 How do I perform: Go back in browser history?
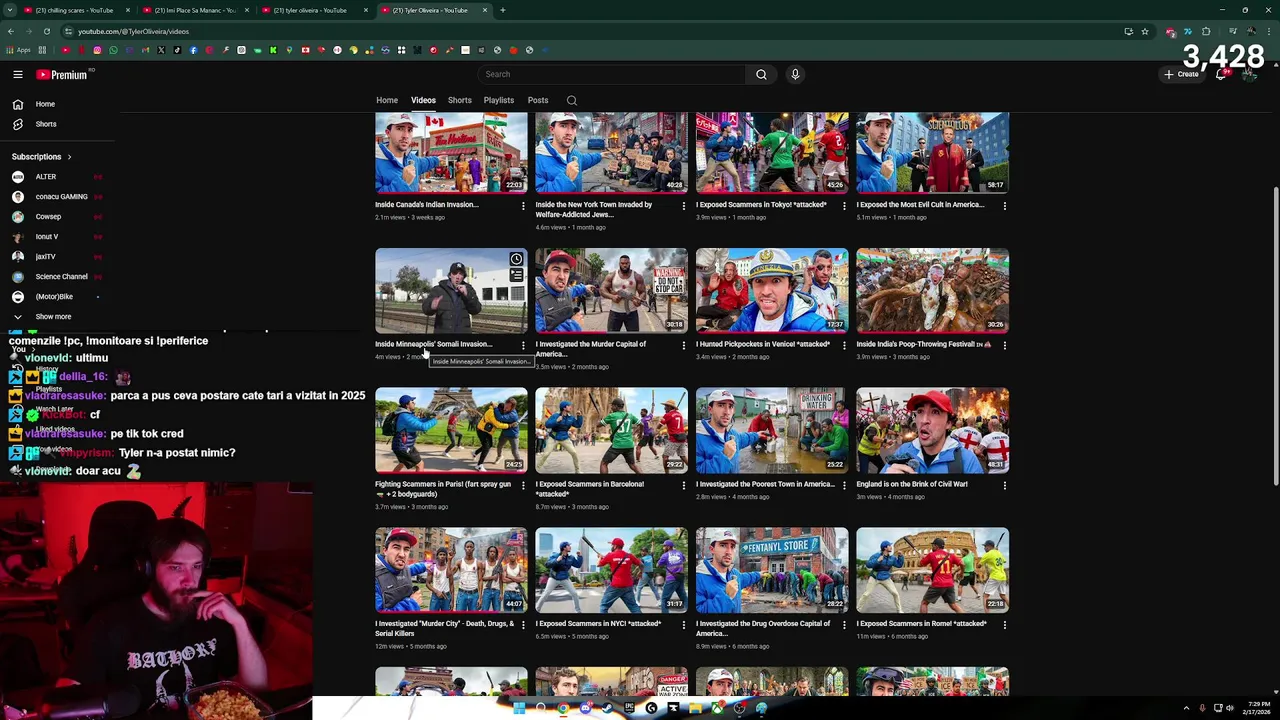(11, 31)
